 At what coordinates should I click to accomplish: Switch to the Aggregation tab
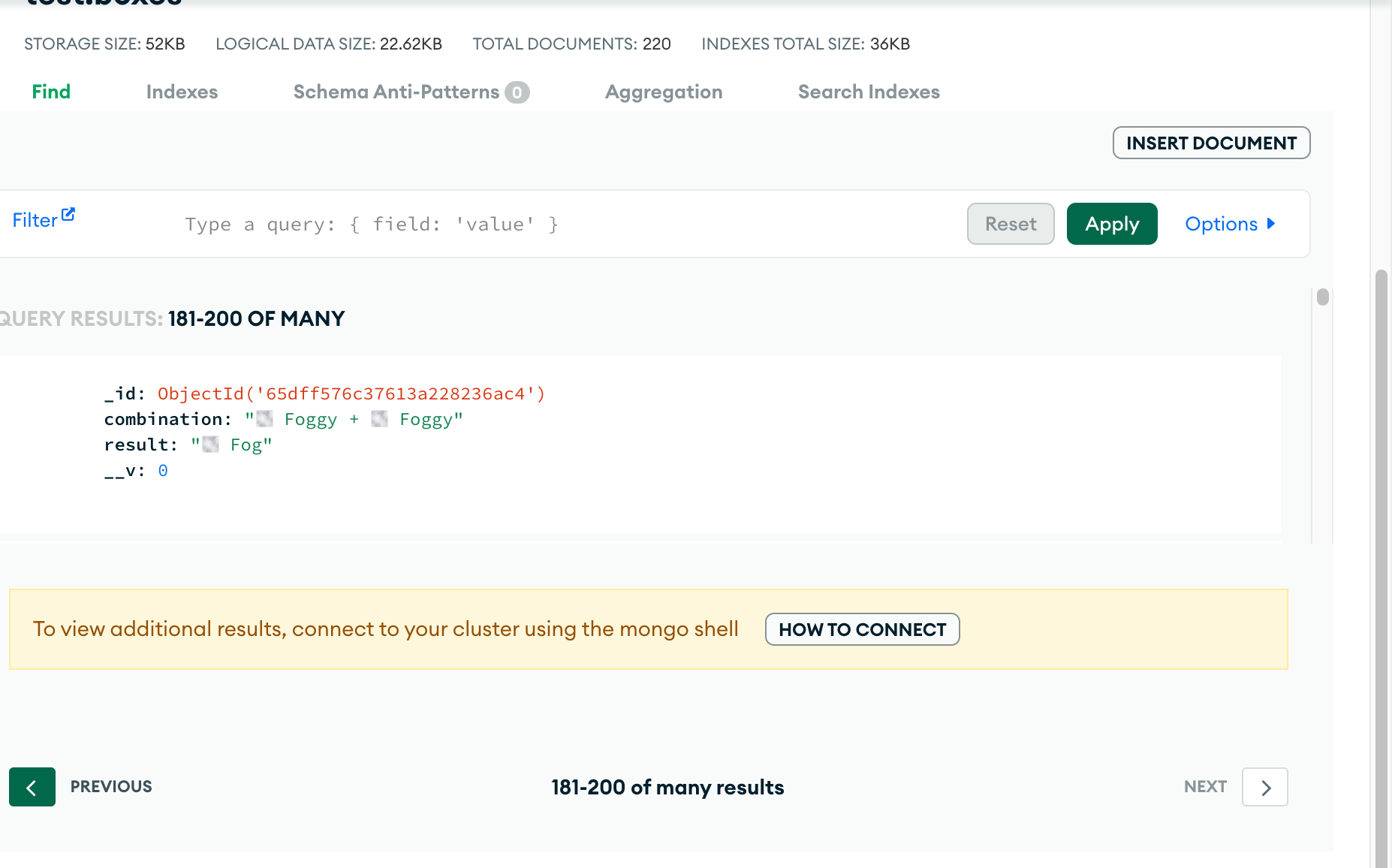tap(664, 92)
